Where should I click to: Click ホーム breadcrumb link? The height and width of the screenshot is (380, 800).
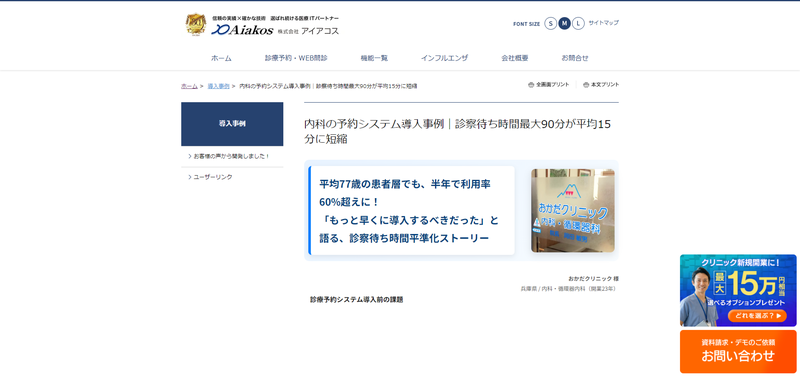(x=189, y=86)
